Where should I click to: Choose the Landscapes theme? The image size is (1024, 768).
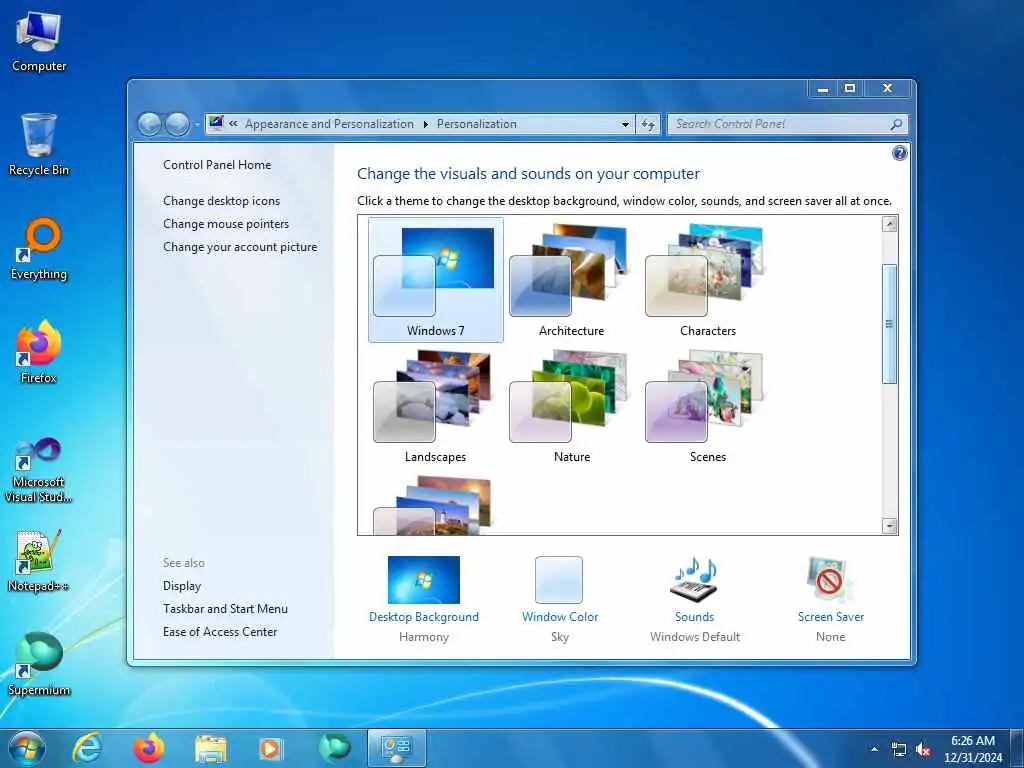click(436, 406)
